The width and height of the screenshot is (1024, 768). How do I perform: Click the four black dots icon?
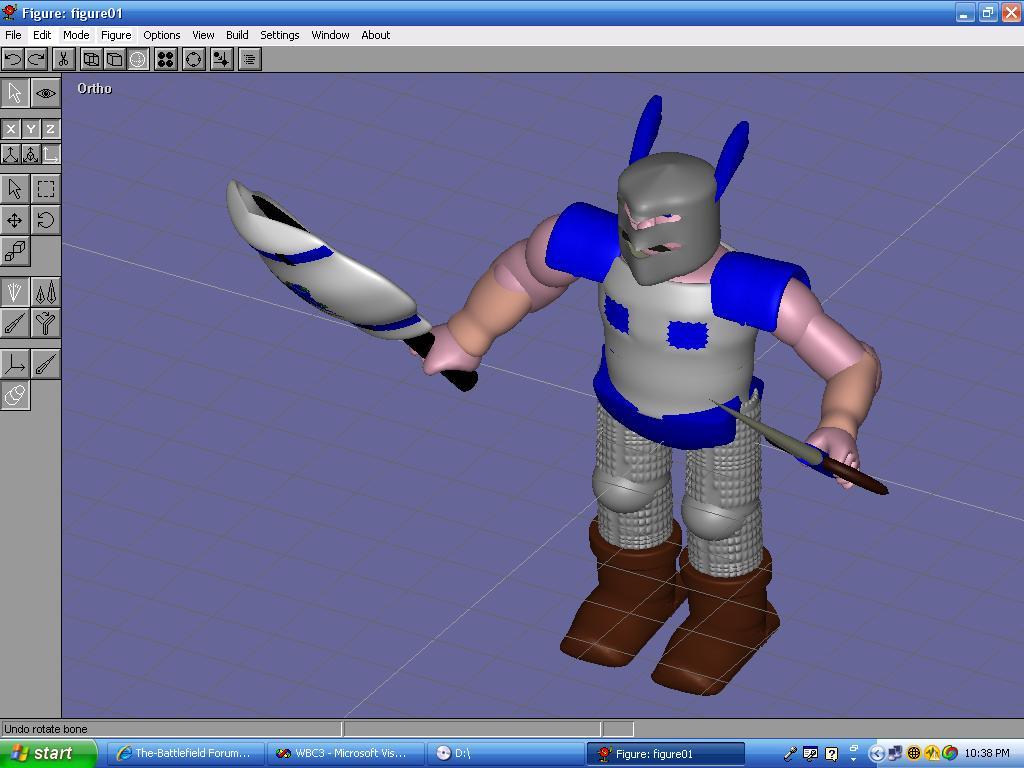(x=166, y=59)
